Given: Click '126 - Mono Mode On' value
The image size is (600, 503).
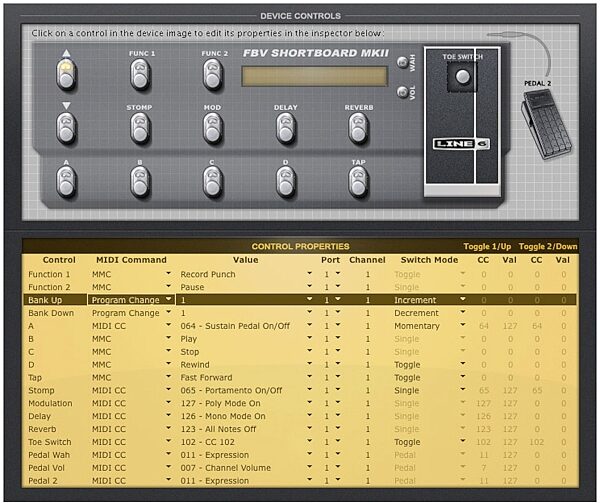Looking at the screenshot, I should pyautogui.click(x=223, y=416).
